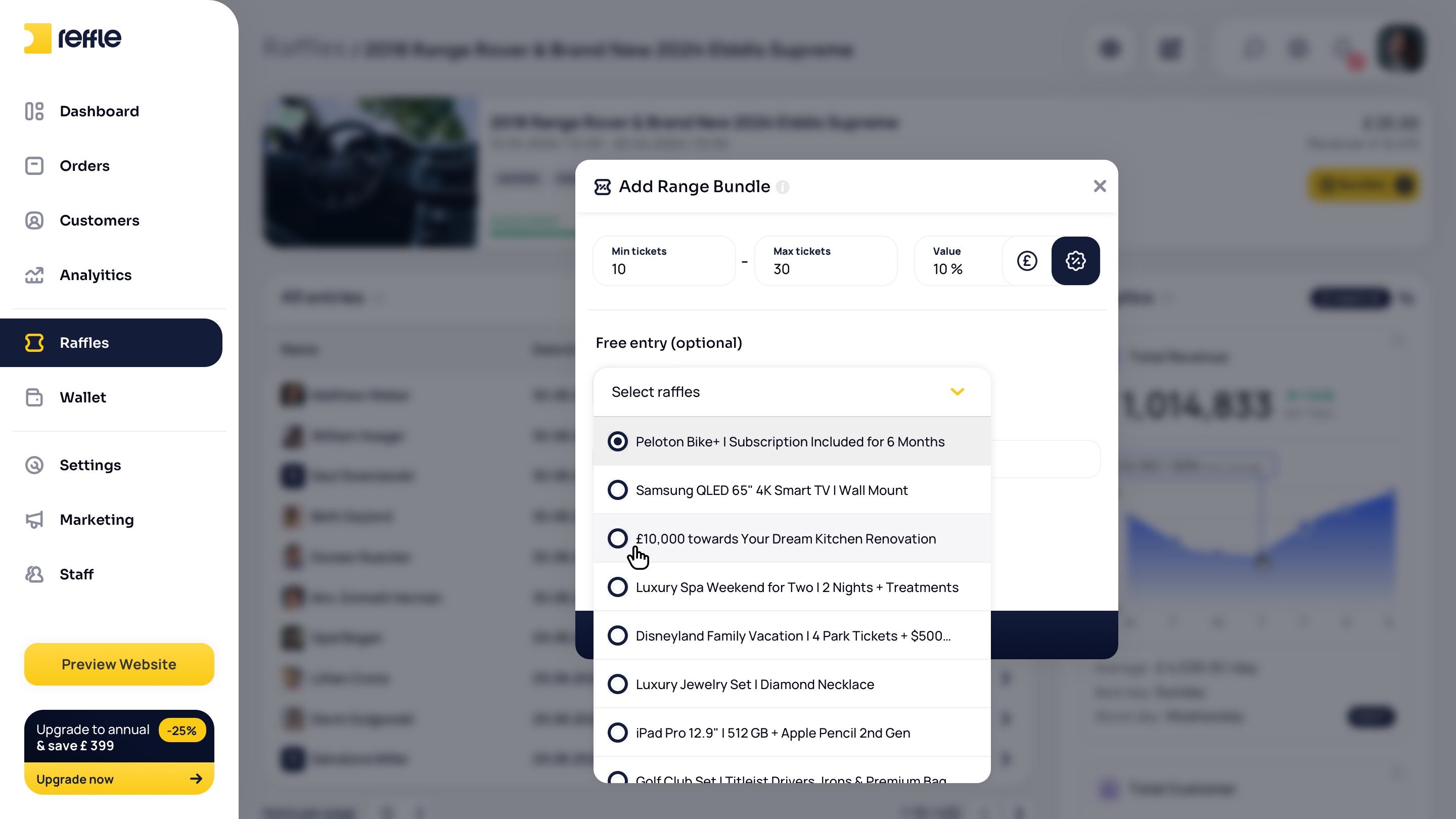This screenshot has width=1456, height=819.
Task: Click Upgrade now
Action: pos(119,779)
